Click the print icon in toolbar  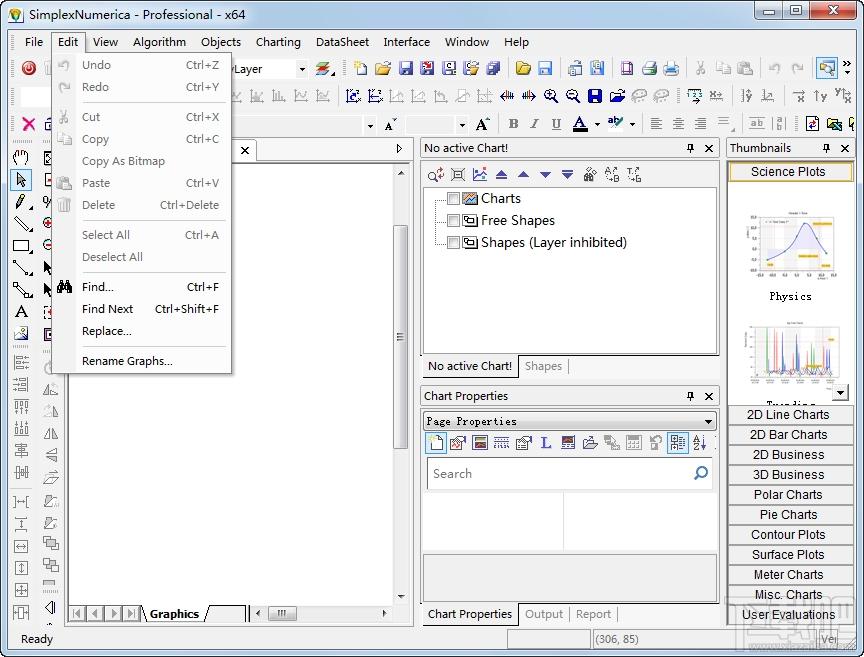(649, 68)
